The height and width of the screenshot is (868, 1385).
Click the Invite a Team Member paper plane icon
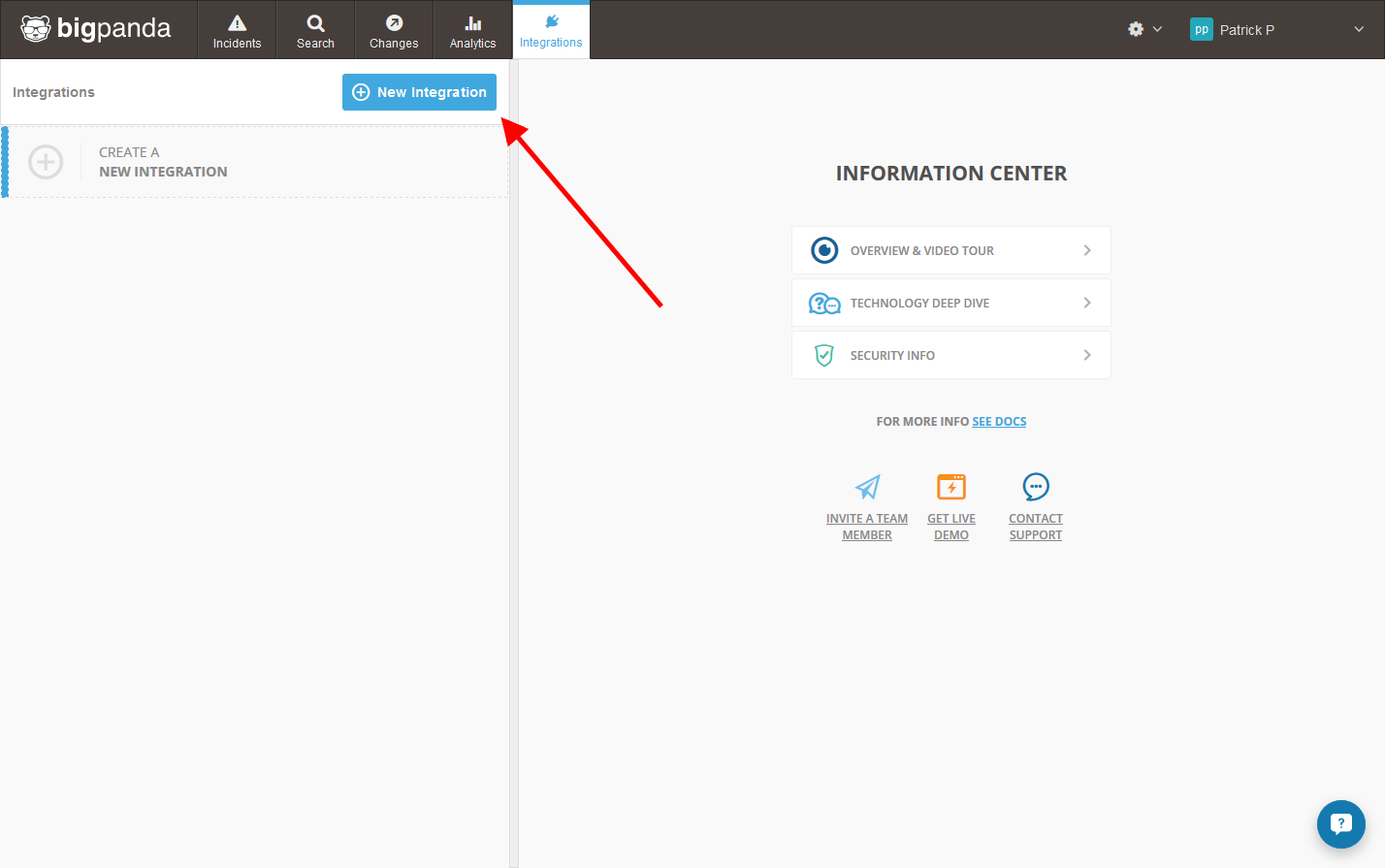tap(867, 487)
